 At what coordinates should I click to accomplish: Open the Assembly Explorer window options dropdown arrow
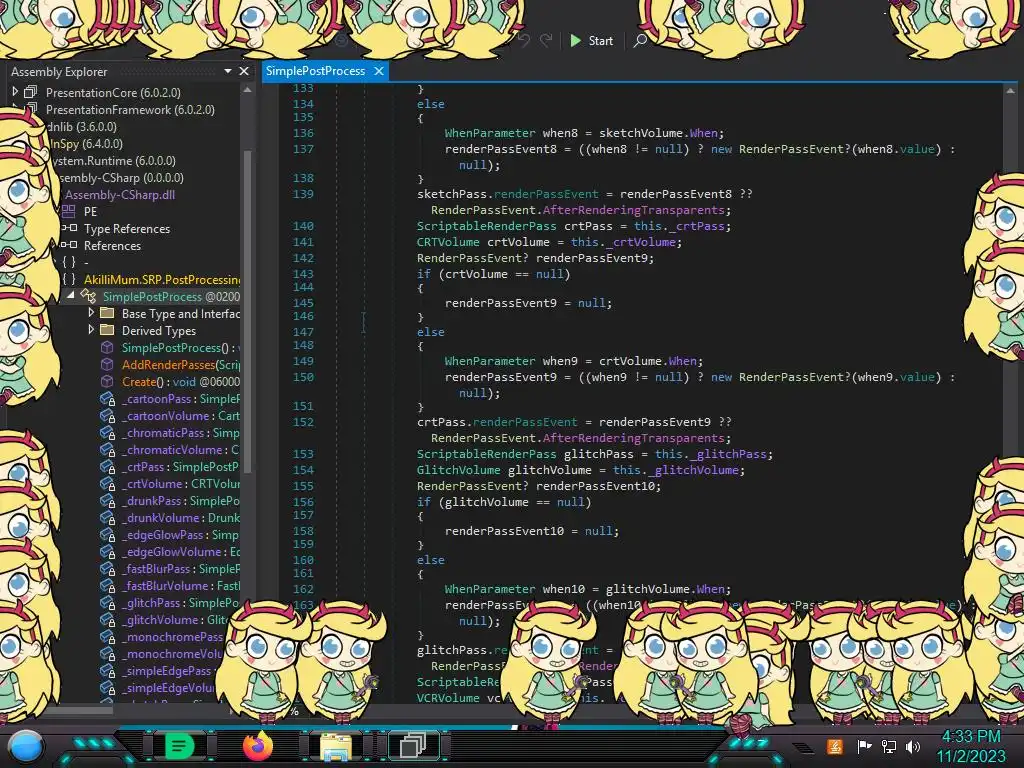[x=227, y=71]
